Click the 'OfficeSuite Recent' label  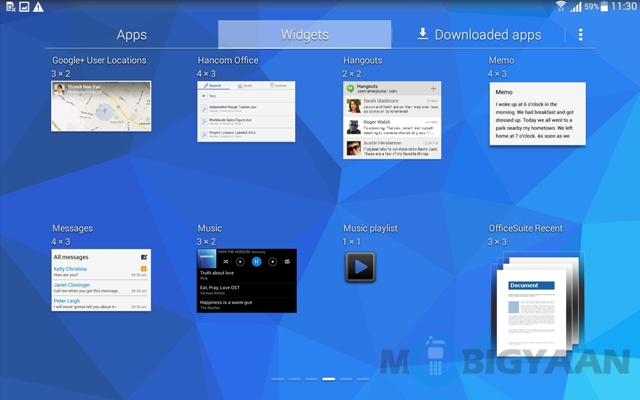pyautogui.click(x=525, y=228)
